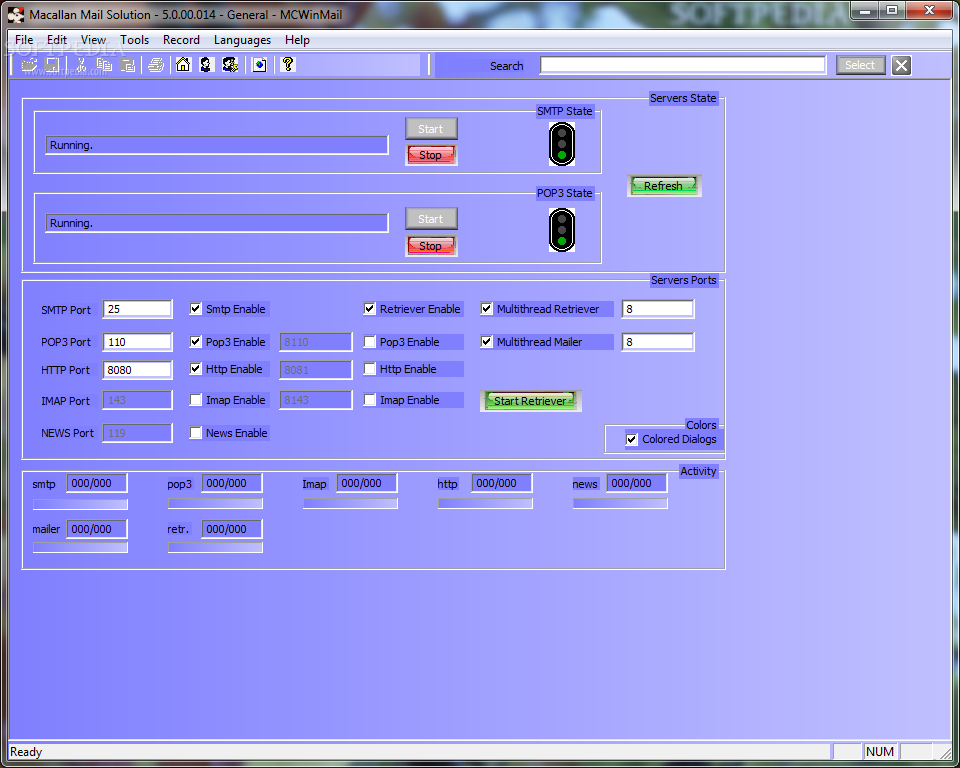The image size is (960, 768).
Task: Click the news activity counter 000/000
Action: tap(637, 483)
